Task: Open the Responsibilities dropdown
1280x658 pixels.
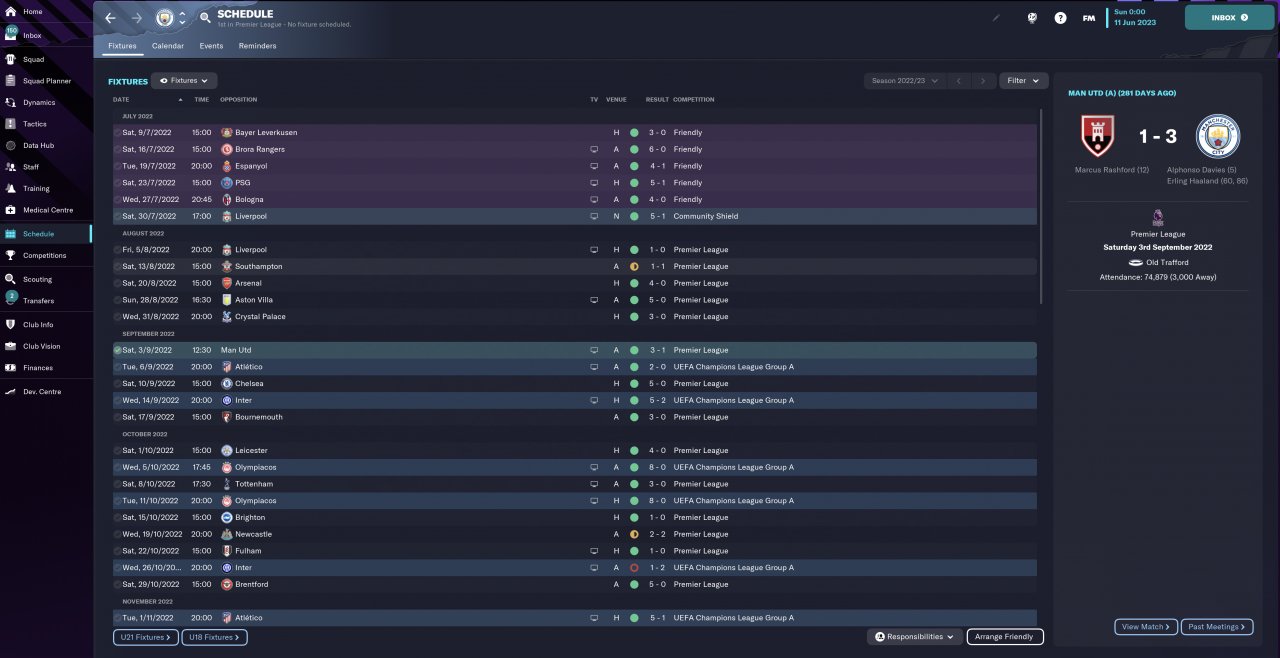Action: click(915, 637)
